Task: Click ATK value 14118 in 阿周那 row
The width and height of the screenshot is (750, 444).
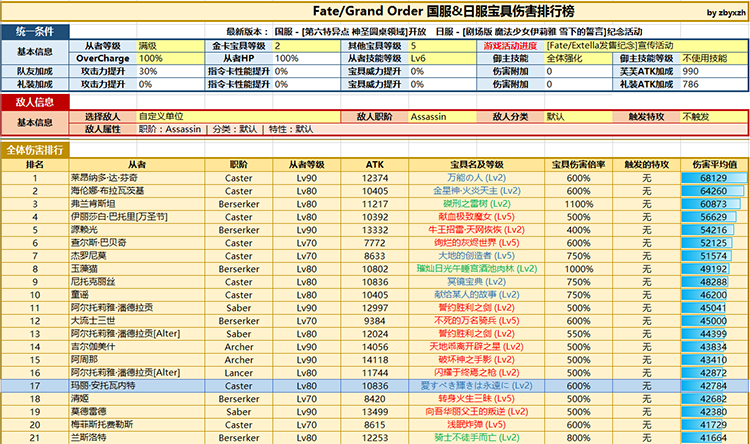Action: pos(375,359)
